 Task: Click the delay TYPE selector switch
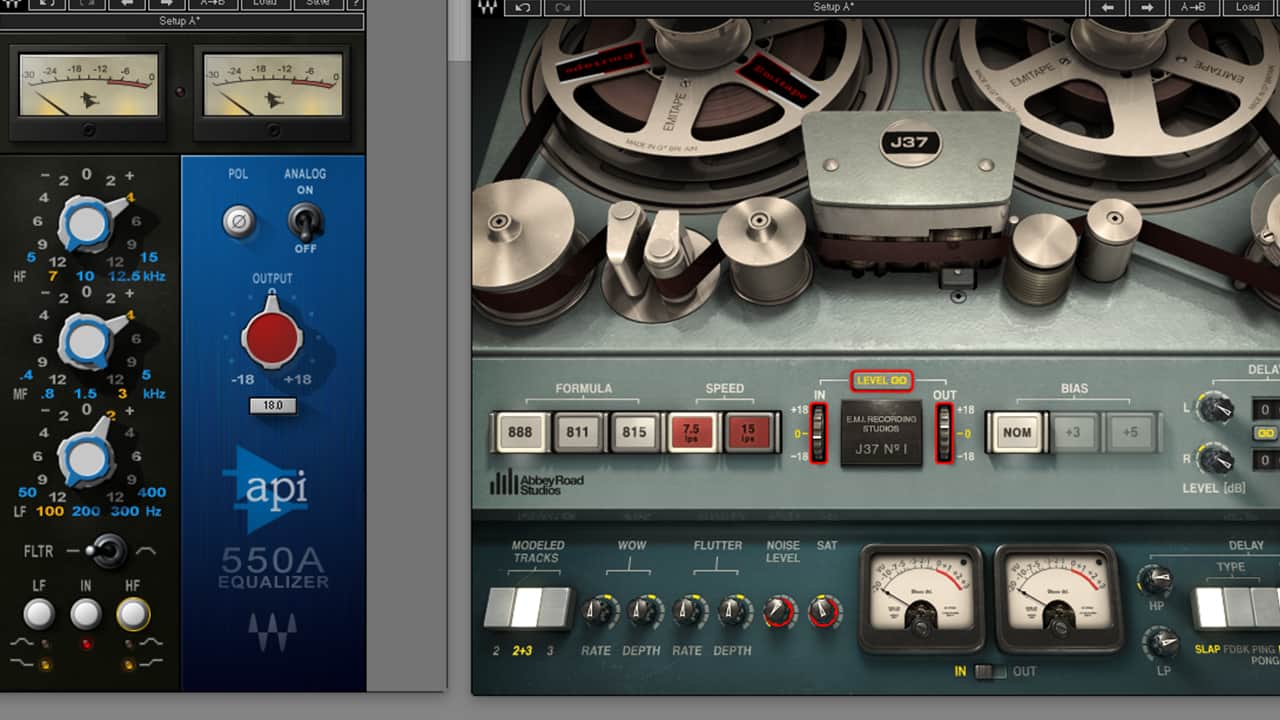coord(1236,608)
